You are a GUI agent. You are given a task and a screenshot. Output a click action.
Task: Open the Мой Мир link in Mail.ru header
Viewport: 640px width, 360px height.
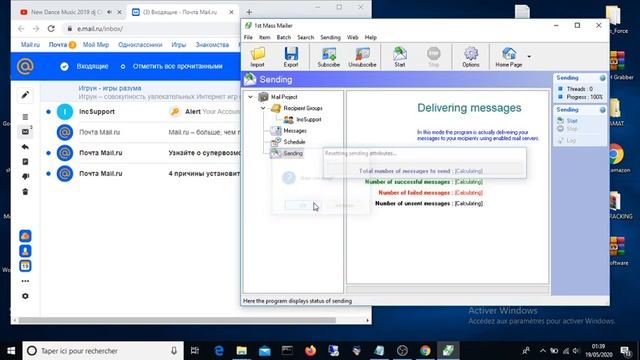point(96,44)
